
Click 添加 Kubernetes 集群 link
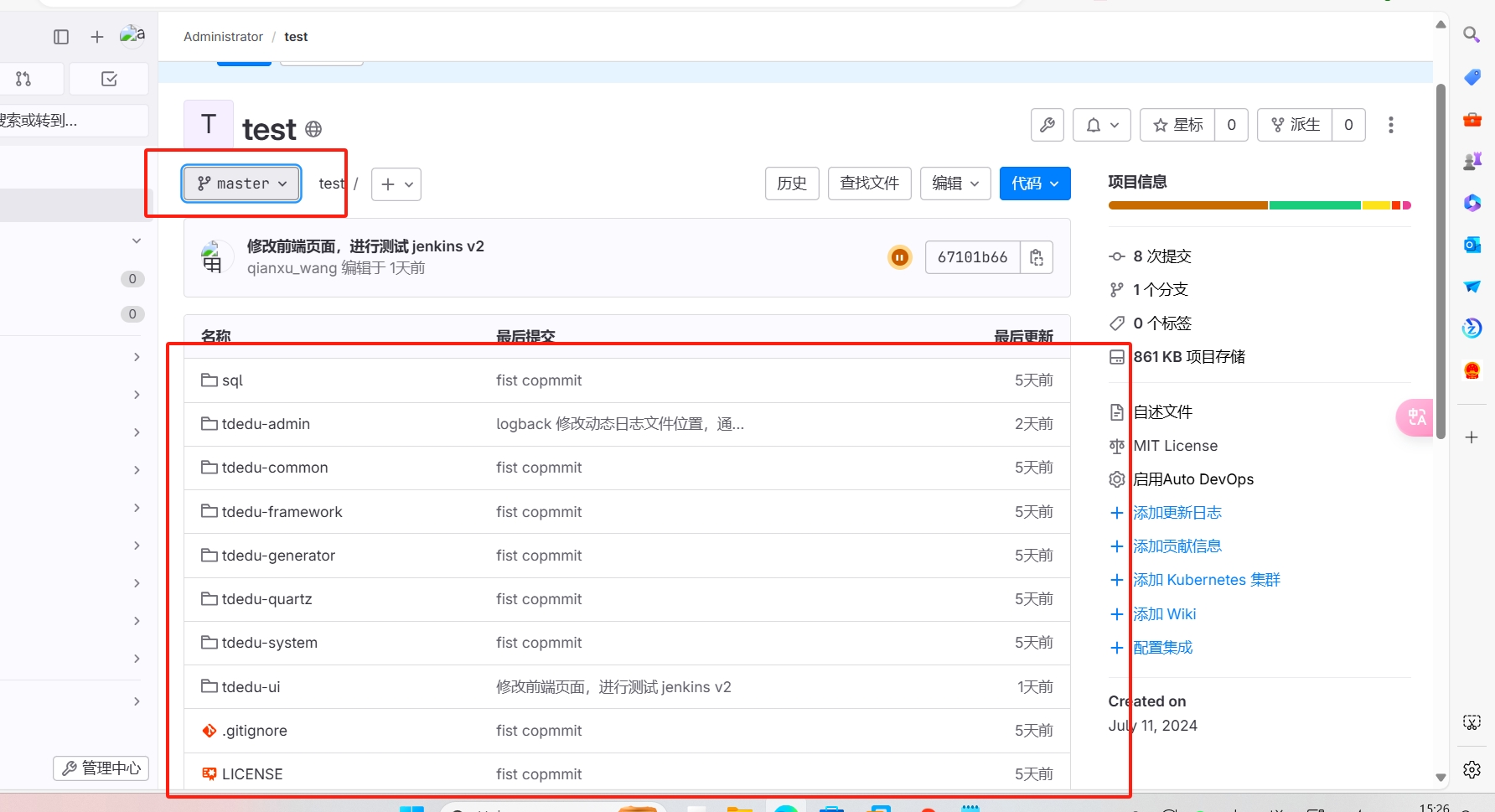1206,580
